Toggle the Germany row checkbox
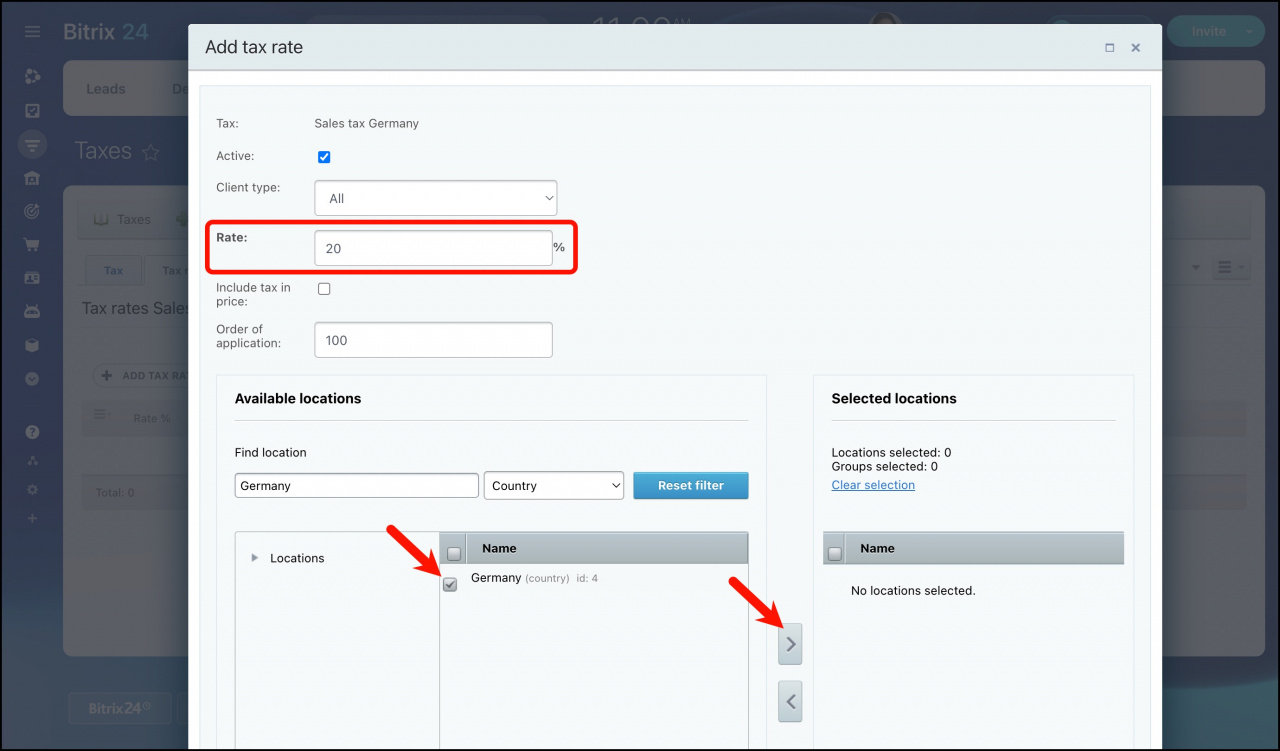Screen dimensions: 1280x751 click(450, 584)
